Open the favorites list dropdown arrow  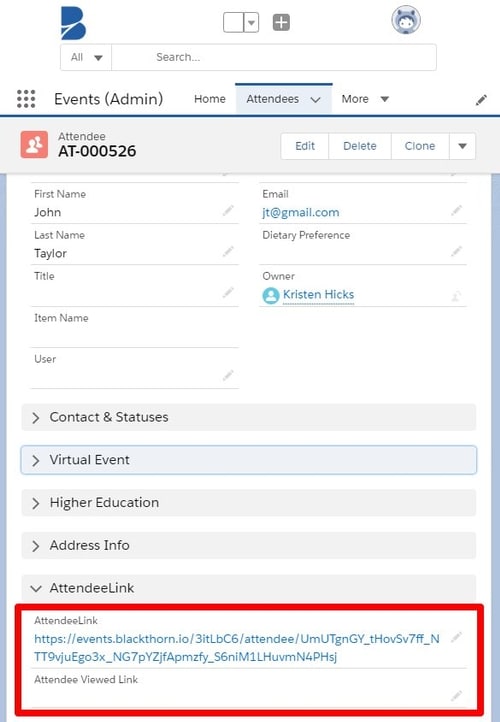point(251,23)
